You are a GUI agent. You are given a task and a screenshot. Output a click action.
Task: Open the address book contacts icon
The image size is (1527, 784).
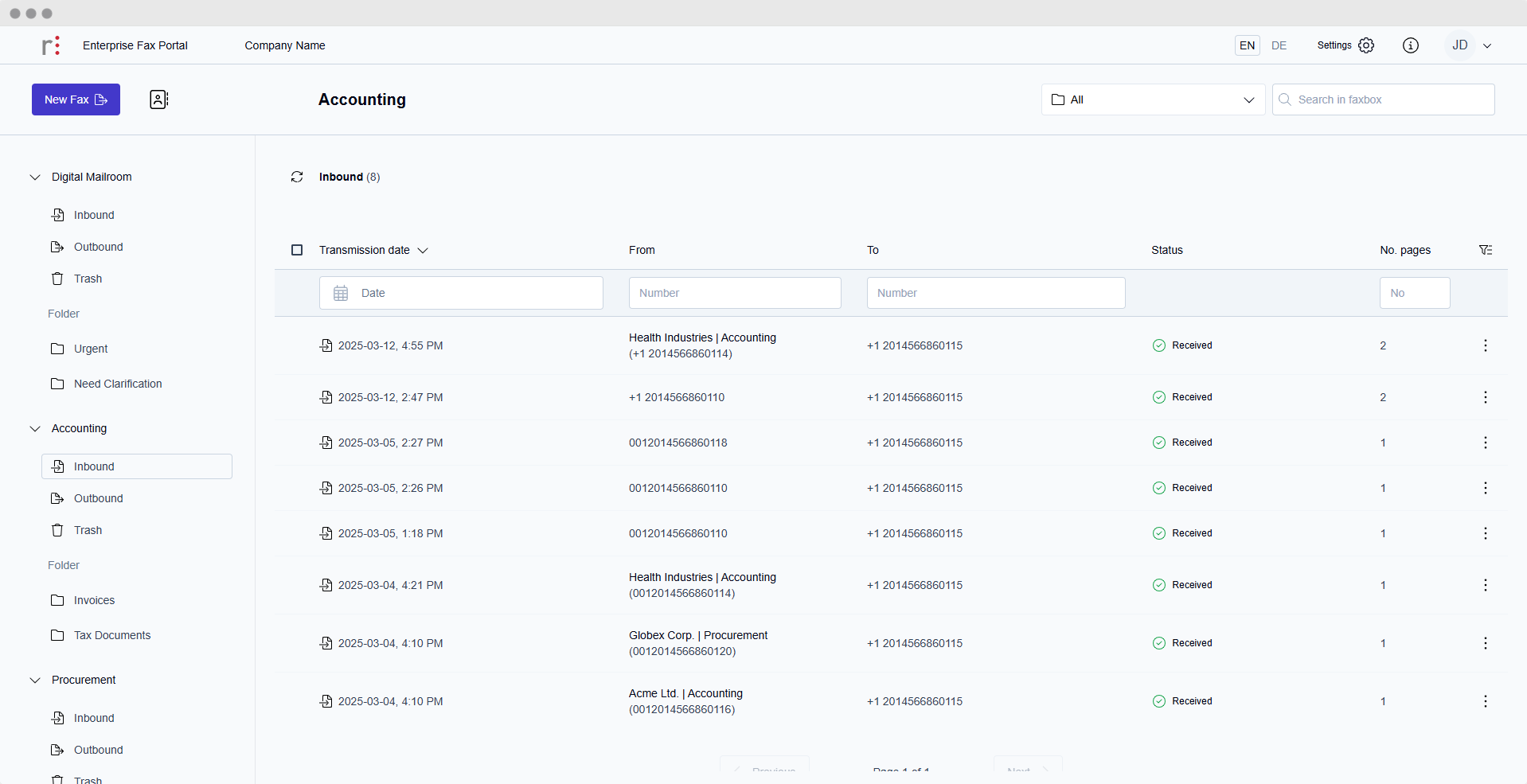point(159,99)
